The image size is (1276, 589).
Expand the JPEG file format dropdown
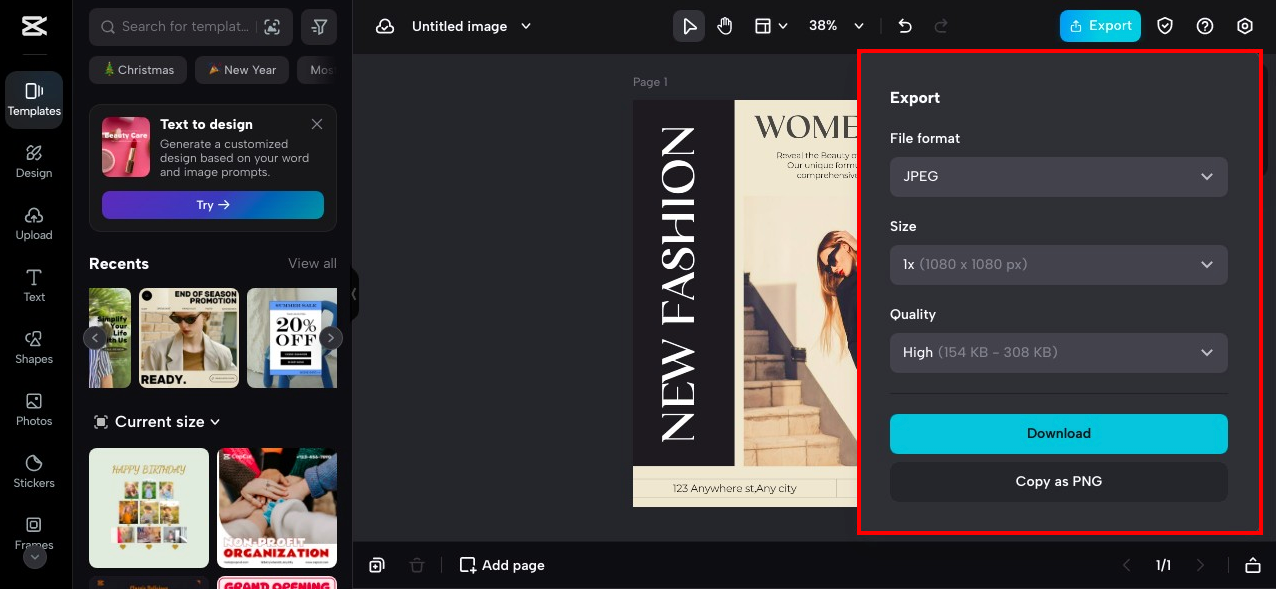1059,177
